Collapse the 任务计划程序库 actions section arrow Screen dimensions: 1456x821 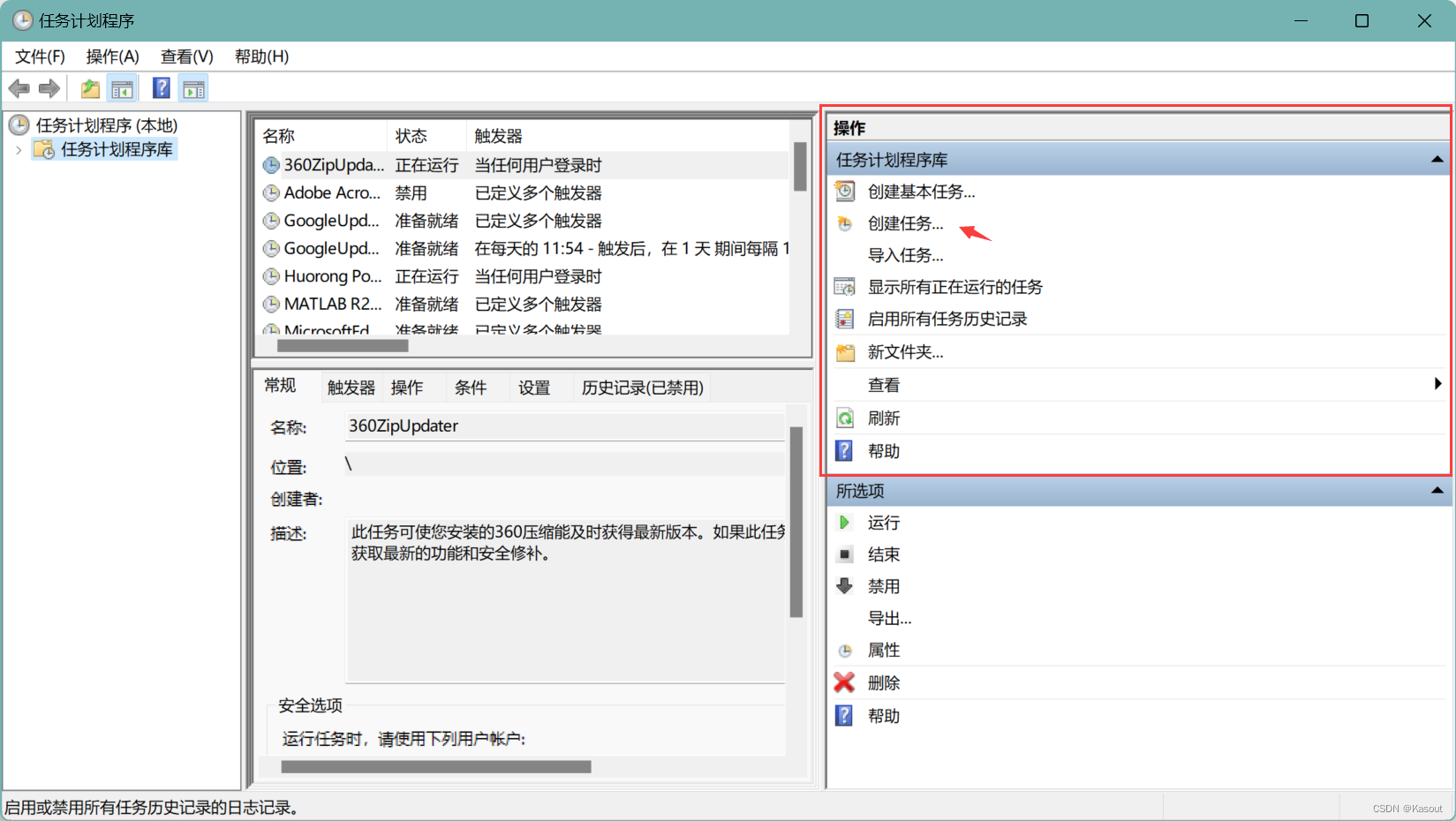(x=1437, y=160)
